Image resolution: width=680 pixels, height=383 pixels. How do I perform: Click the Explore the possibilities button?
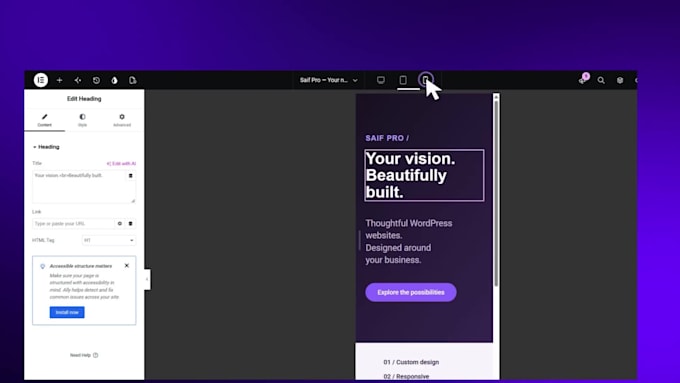point(411,292)
